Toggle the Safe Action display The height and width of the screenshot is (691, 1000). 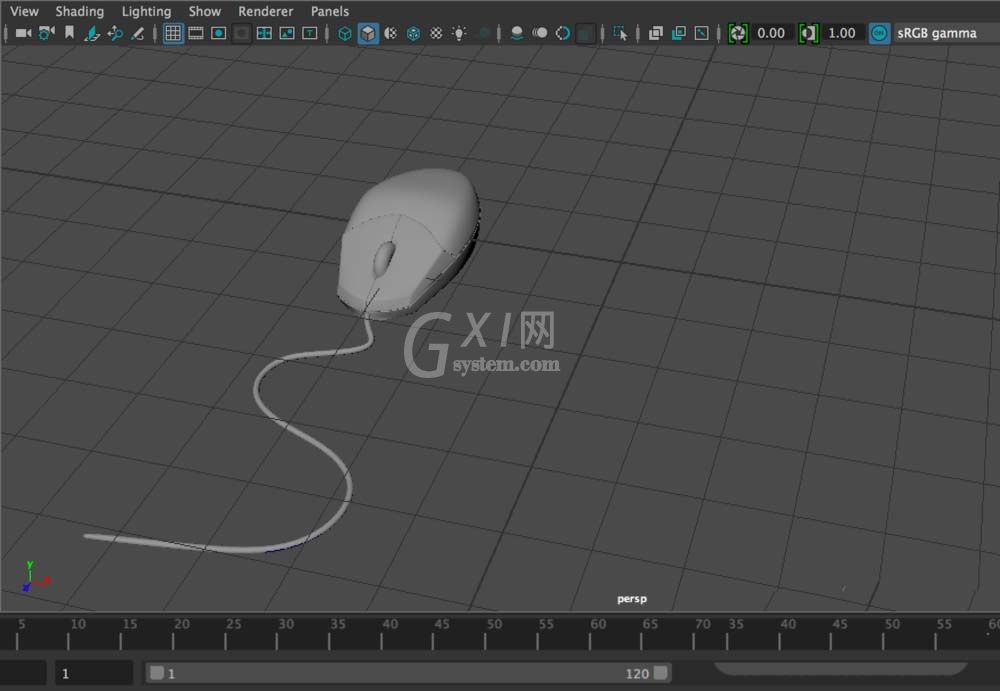pyautogui.click(x=287, y=33)
